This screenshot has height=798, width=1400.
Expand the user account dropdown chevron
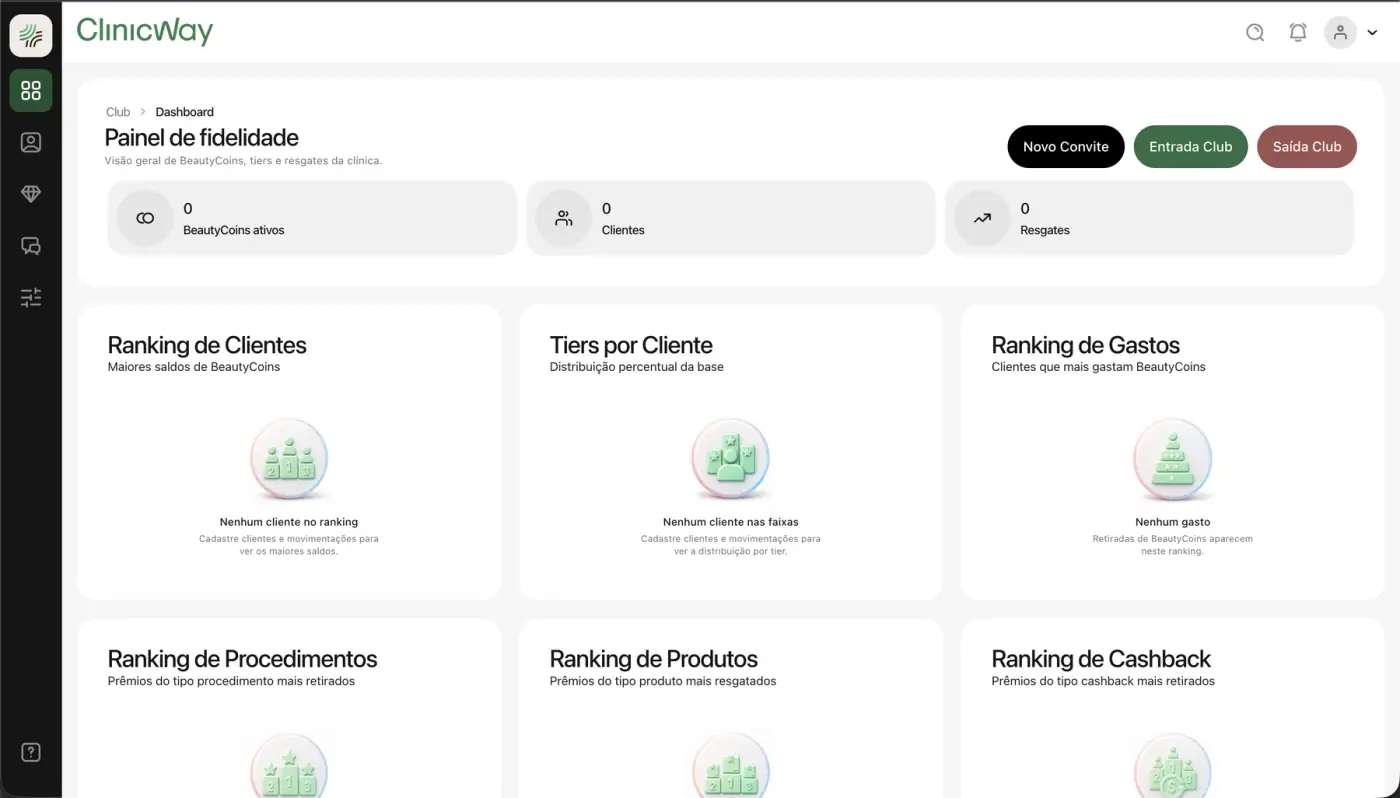1372,33
